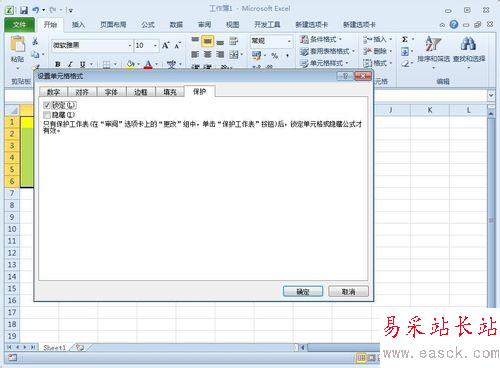Screen dimensions: 500x368
Task: Open the 开发工具 ribbon tab
Action: click(x=267, y=25)
